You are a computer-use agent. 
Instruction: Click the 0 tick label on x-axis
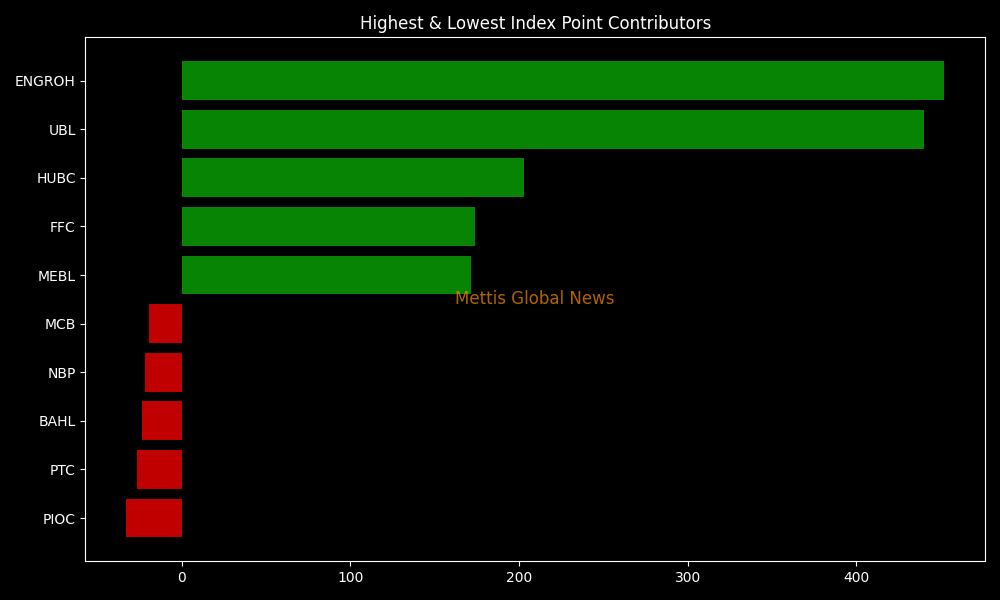(182, 577)
